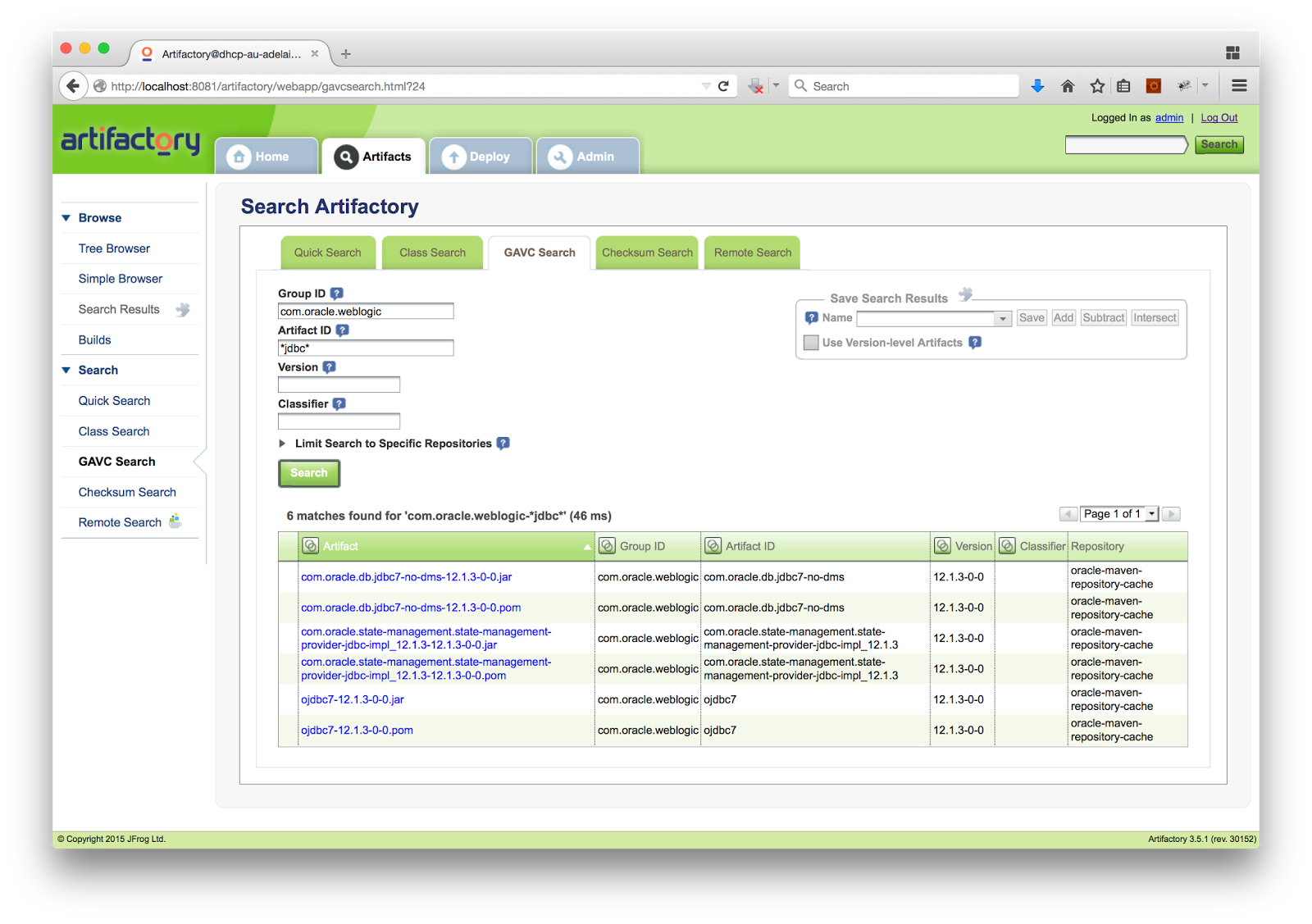This screenshot has width=1312, height=924.
Task: Click the Artifact column header icon
Action: click(x=311, y=546)
